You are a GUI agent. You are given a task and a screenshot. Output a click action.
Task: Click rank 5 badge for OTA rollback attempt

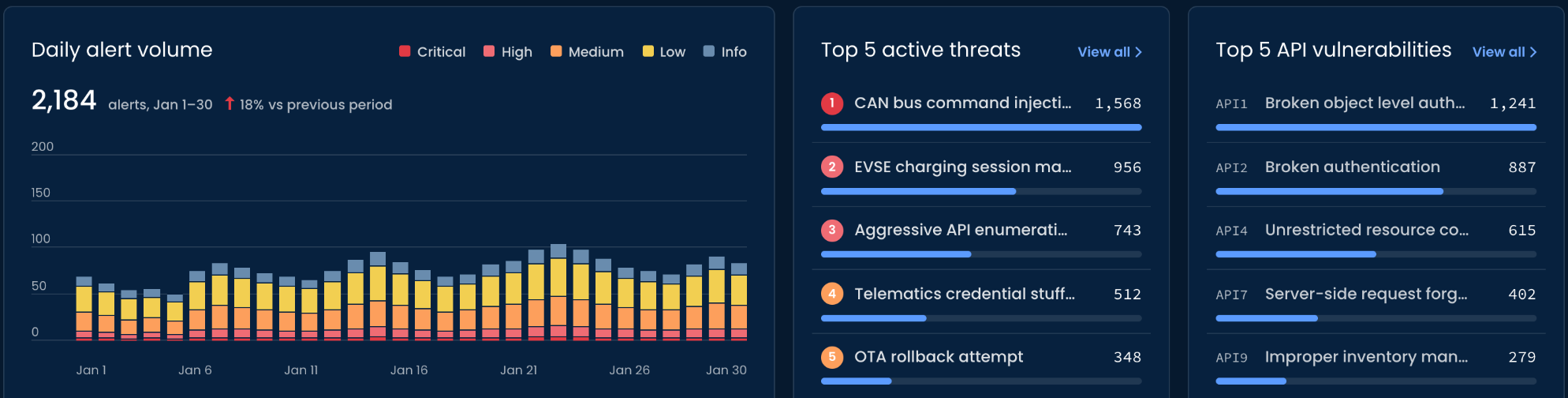click(832, 357)
